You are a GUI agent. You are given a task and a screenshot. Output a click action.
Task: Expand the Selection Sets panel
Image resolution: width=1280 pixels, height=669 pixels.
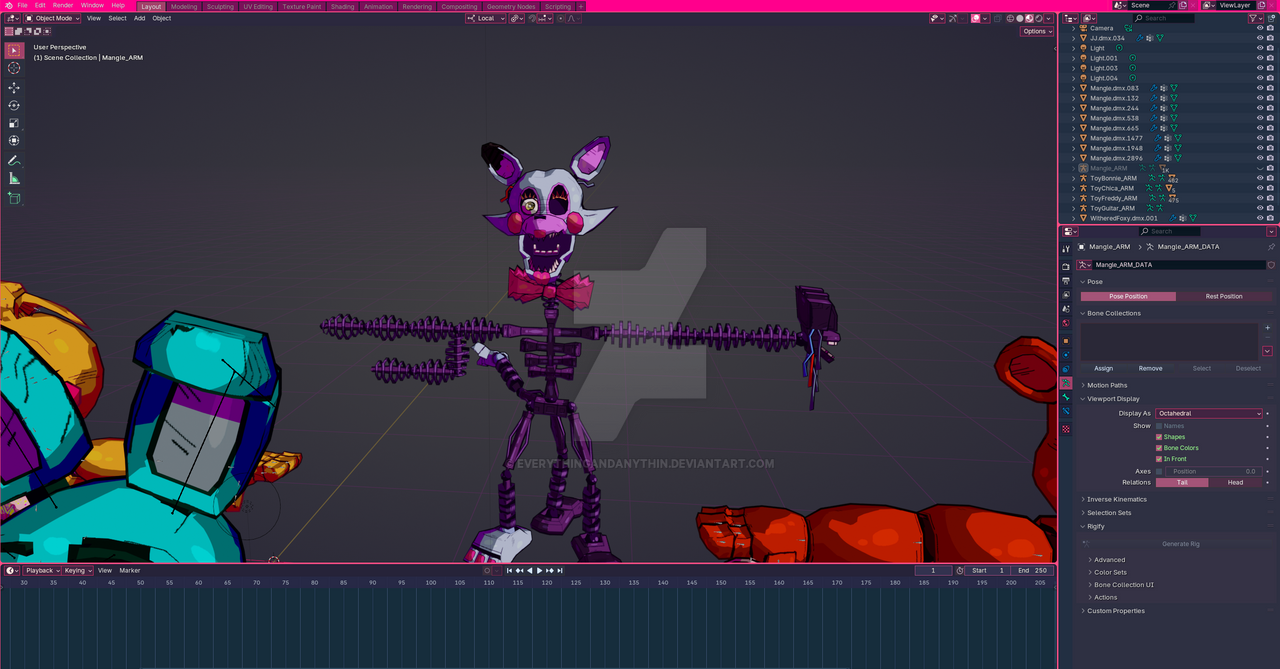coord(1109,513)
